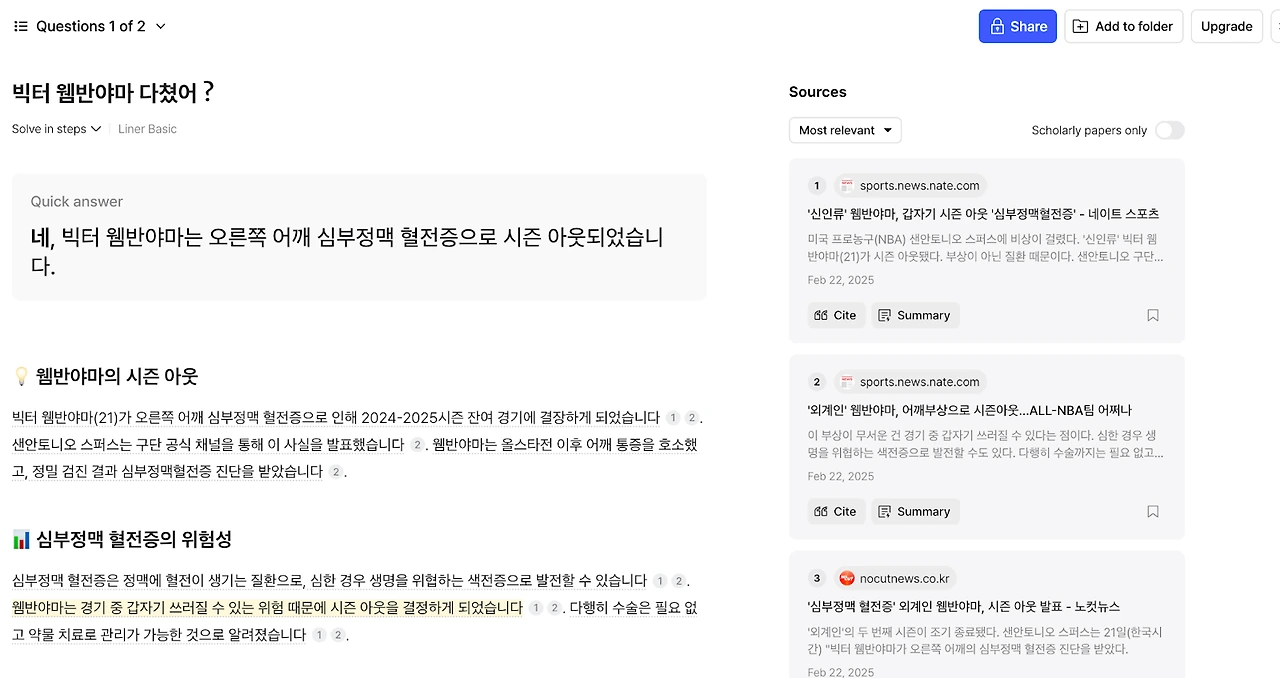Click Summary on the second source
The height and width of the screenshot is (678, 1280).
point(915,512)
